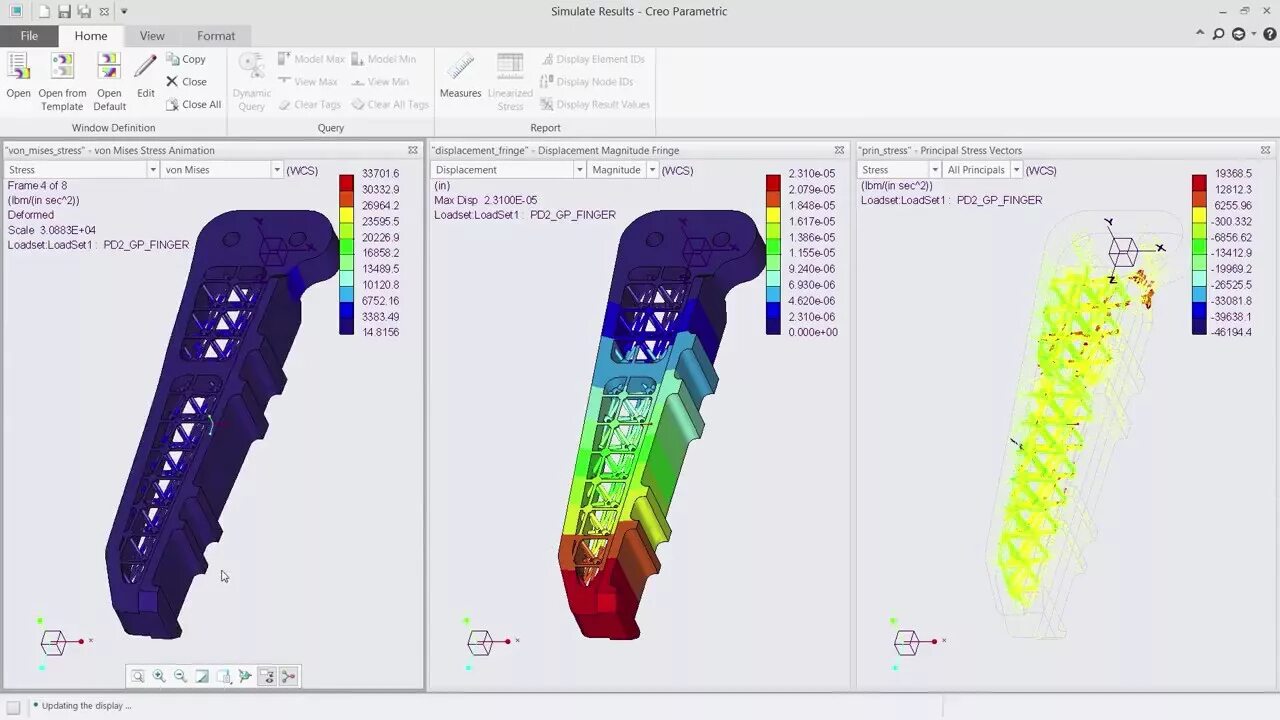Click the red 33701.6 legend swatch
The image size is (1280, 720).
tap(346, 182)
